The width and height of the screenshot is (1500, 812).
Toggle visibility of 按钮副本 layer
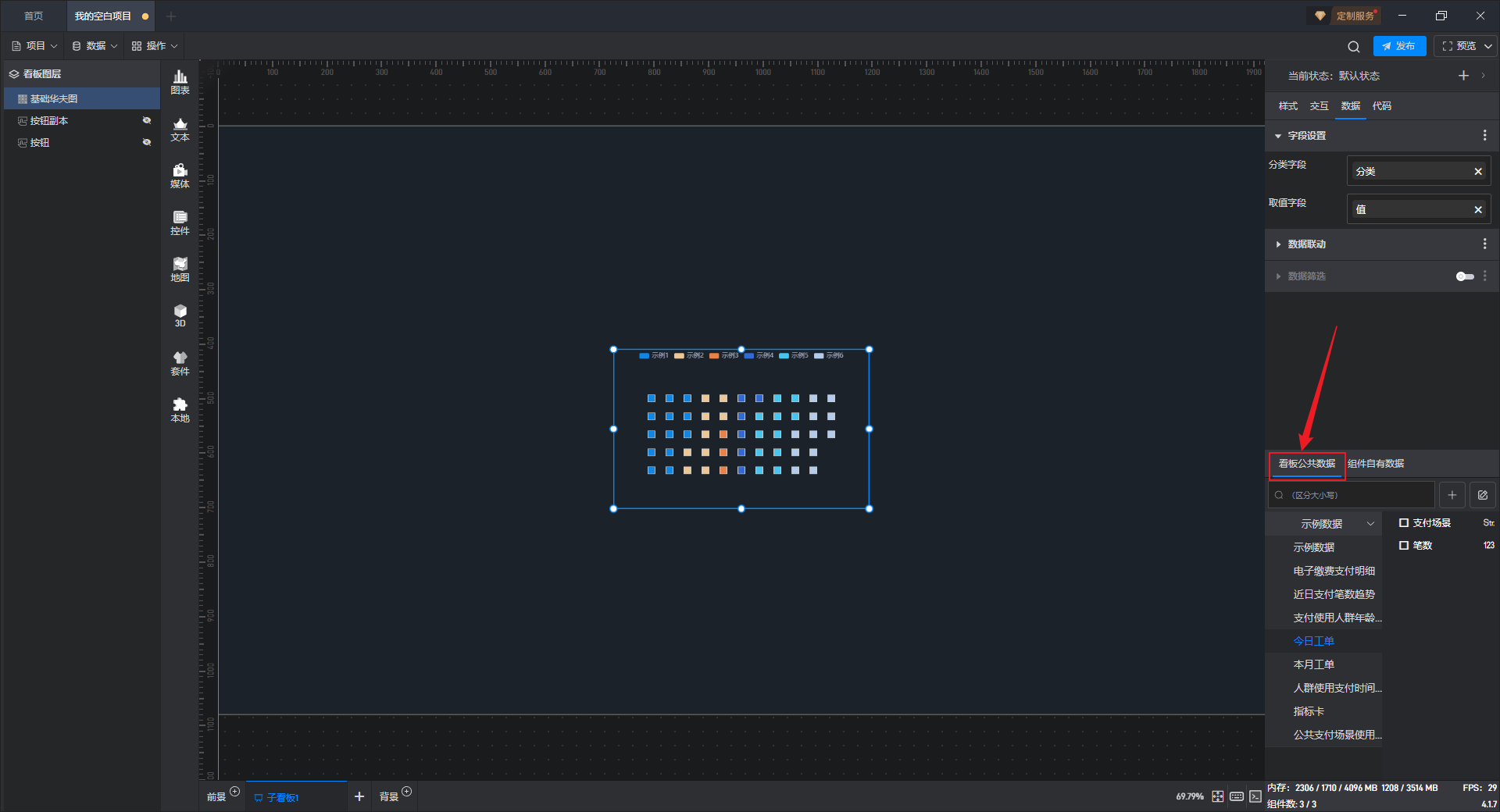146,120
